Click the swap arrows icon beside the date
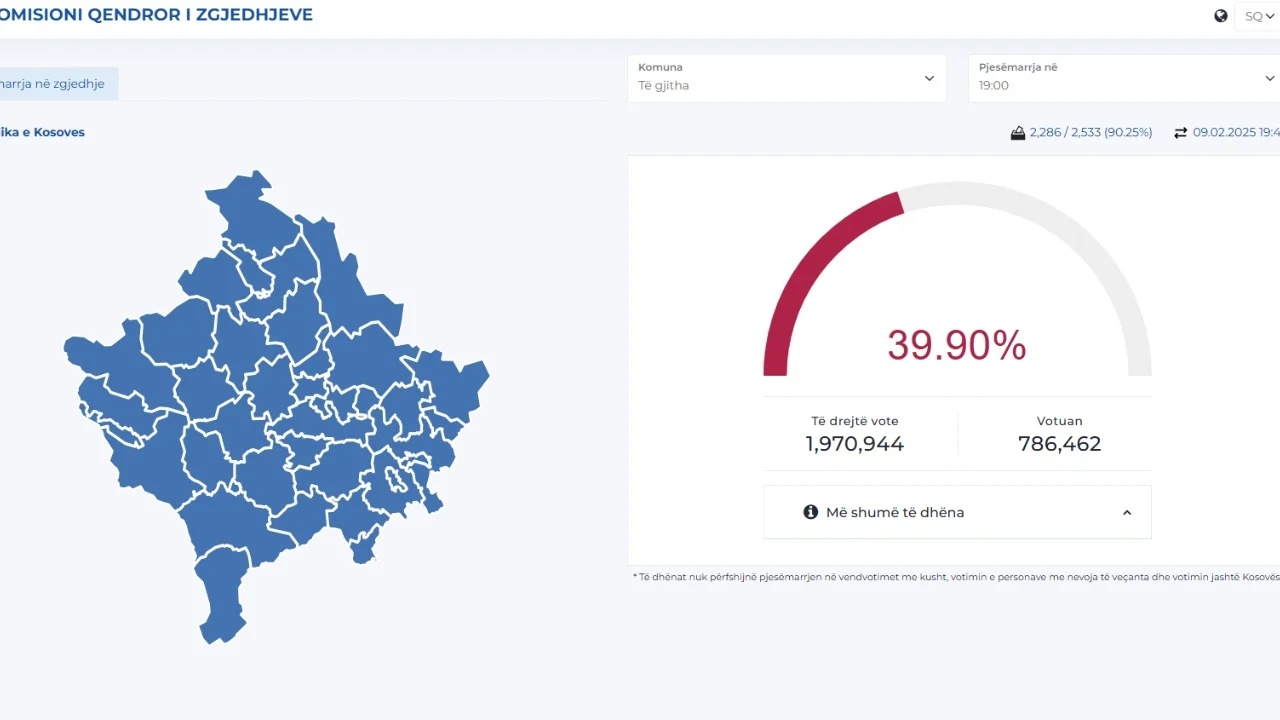The height and width of the screenshot is (720, 1280). (x=1180, y=133)
